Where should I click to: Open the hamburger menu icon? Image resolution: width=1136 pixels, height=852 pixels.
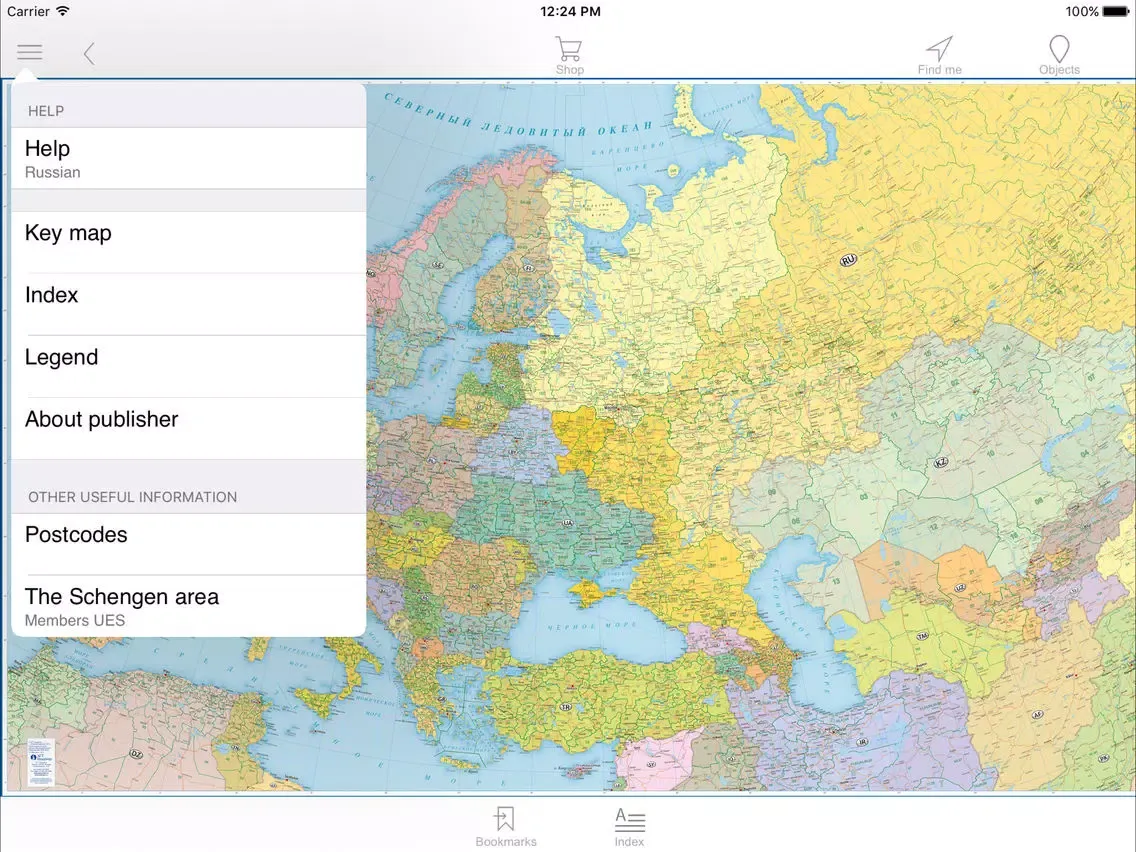pos(30,52)
